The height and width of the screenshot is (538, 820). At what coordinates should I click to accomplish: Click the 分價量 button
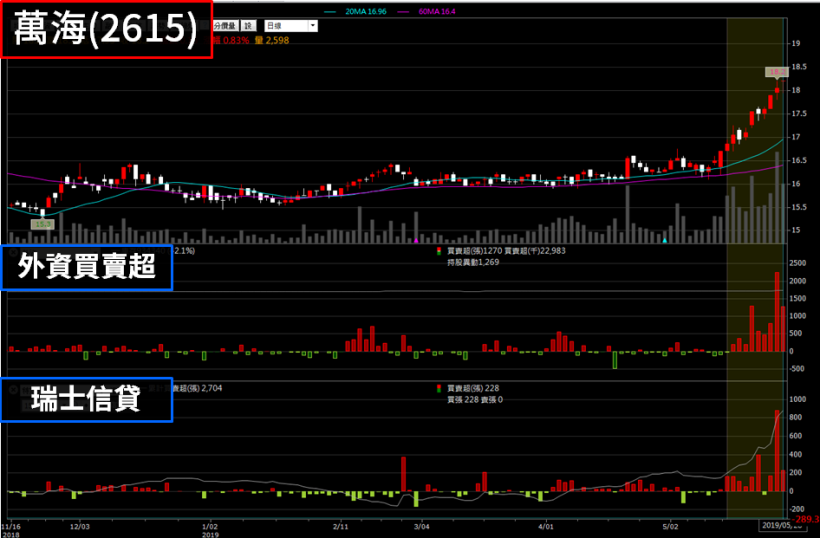tap(225, 26)
